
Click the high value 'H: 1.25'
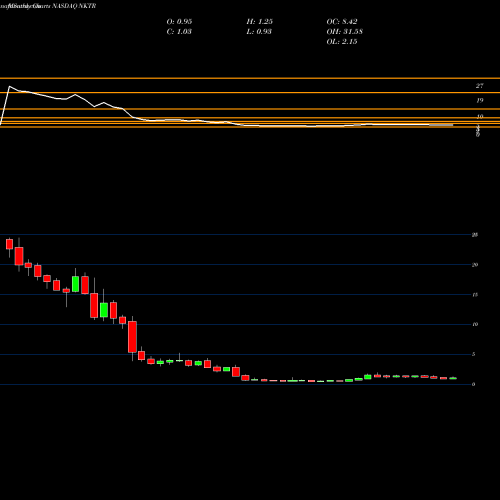(260, 21)
